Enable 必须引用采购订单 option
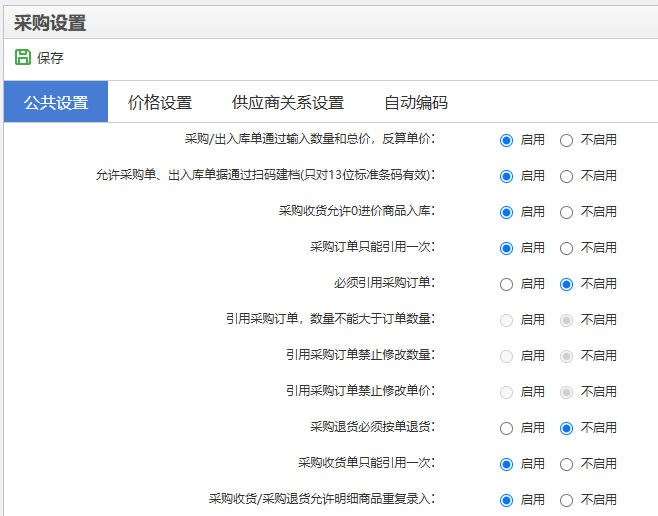The height and width of the screenshot is (516, 658). pos(507,284)
